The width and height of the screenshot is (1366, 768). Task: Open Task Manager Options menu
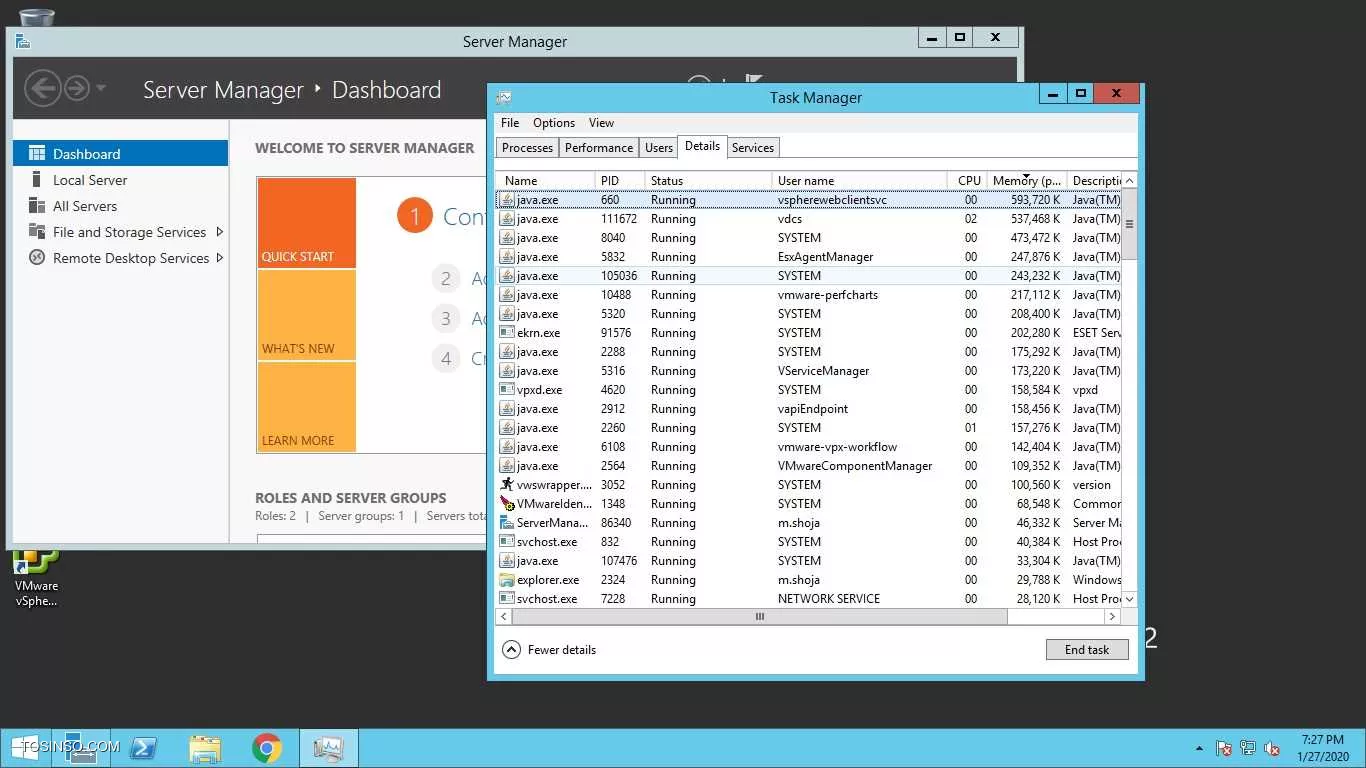(554, 123)
